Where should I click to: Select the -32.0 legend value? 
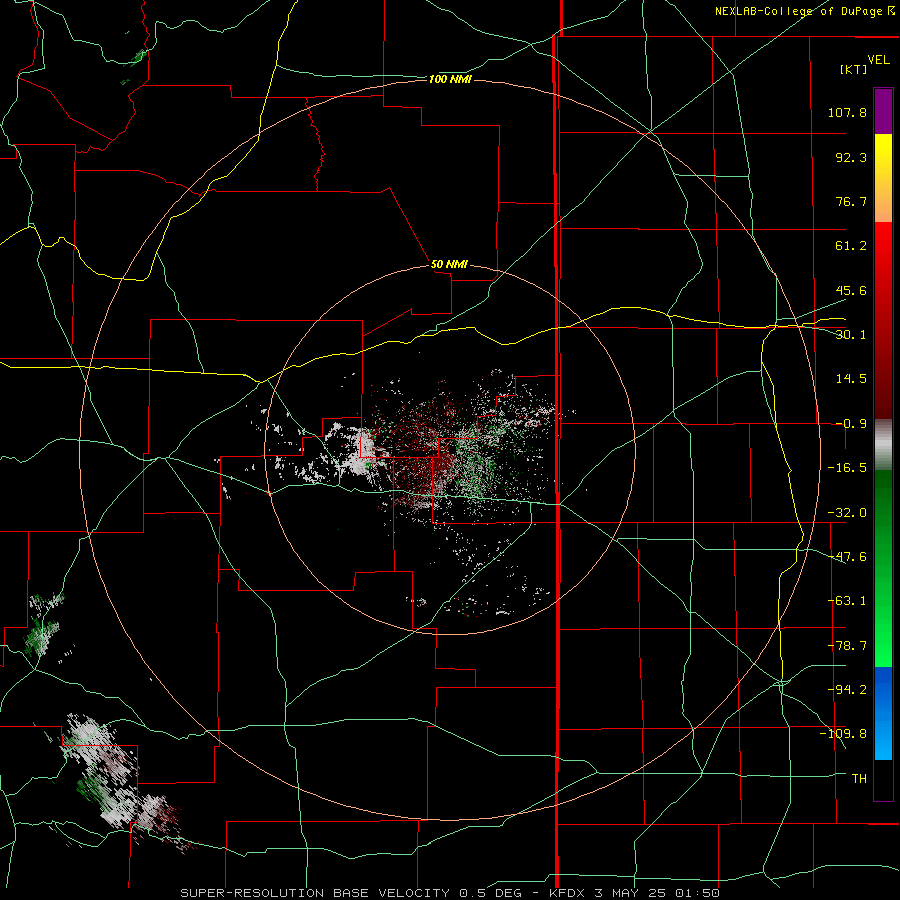click(847, 513)
